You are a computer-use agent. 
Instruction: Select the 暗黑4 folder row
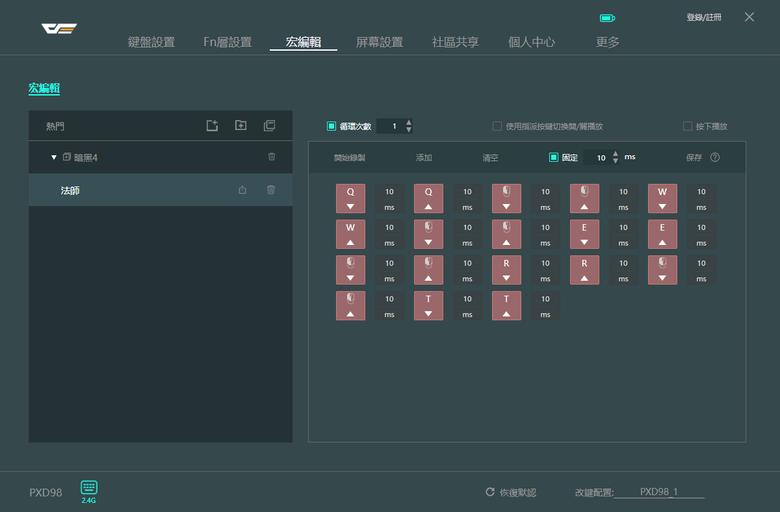[x=160, y=157]
